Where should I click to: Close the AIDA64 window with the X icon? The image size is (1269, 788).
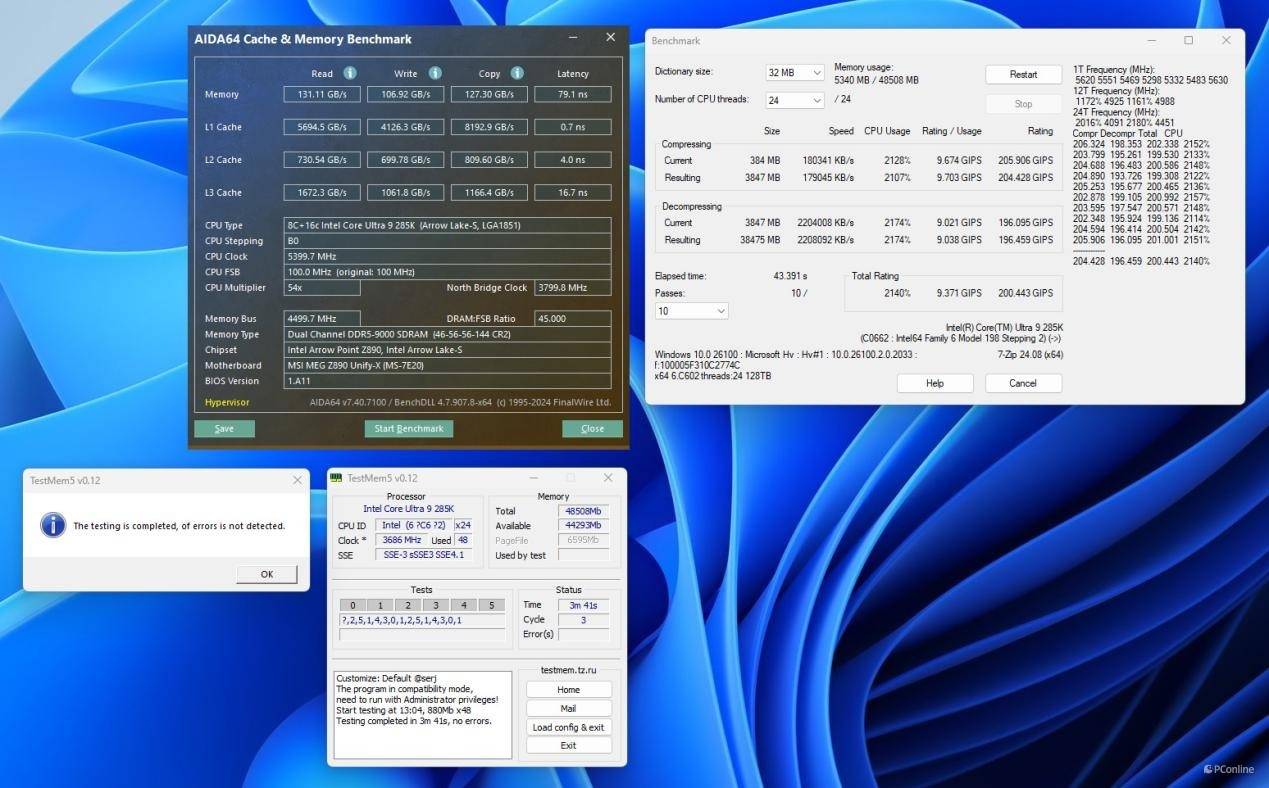click(610, 38)
